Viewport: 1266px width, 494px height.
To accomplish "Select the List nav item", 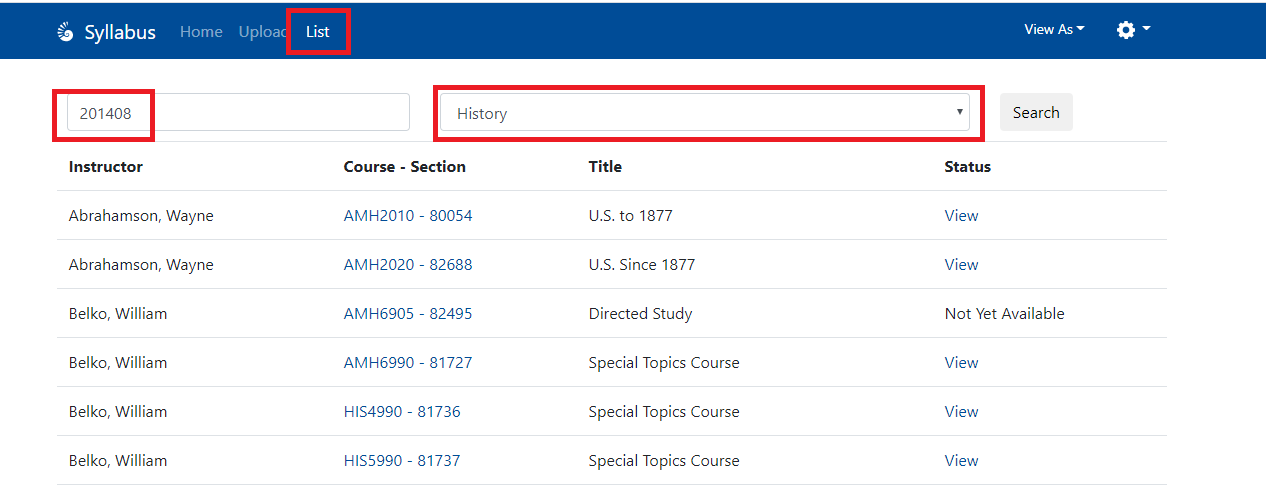I will point(318,31).
